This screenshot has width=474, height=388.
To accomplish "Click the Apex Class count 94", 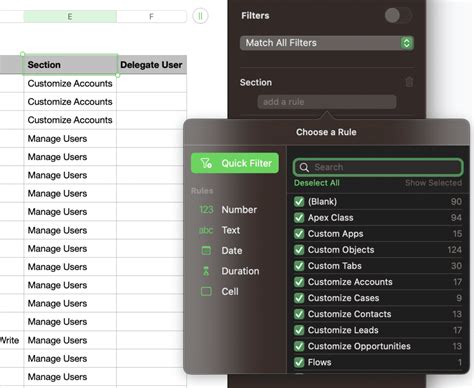I will [x=456, y=218].
